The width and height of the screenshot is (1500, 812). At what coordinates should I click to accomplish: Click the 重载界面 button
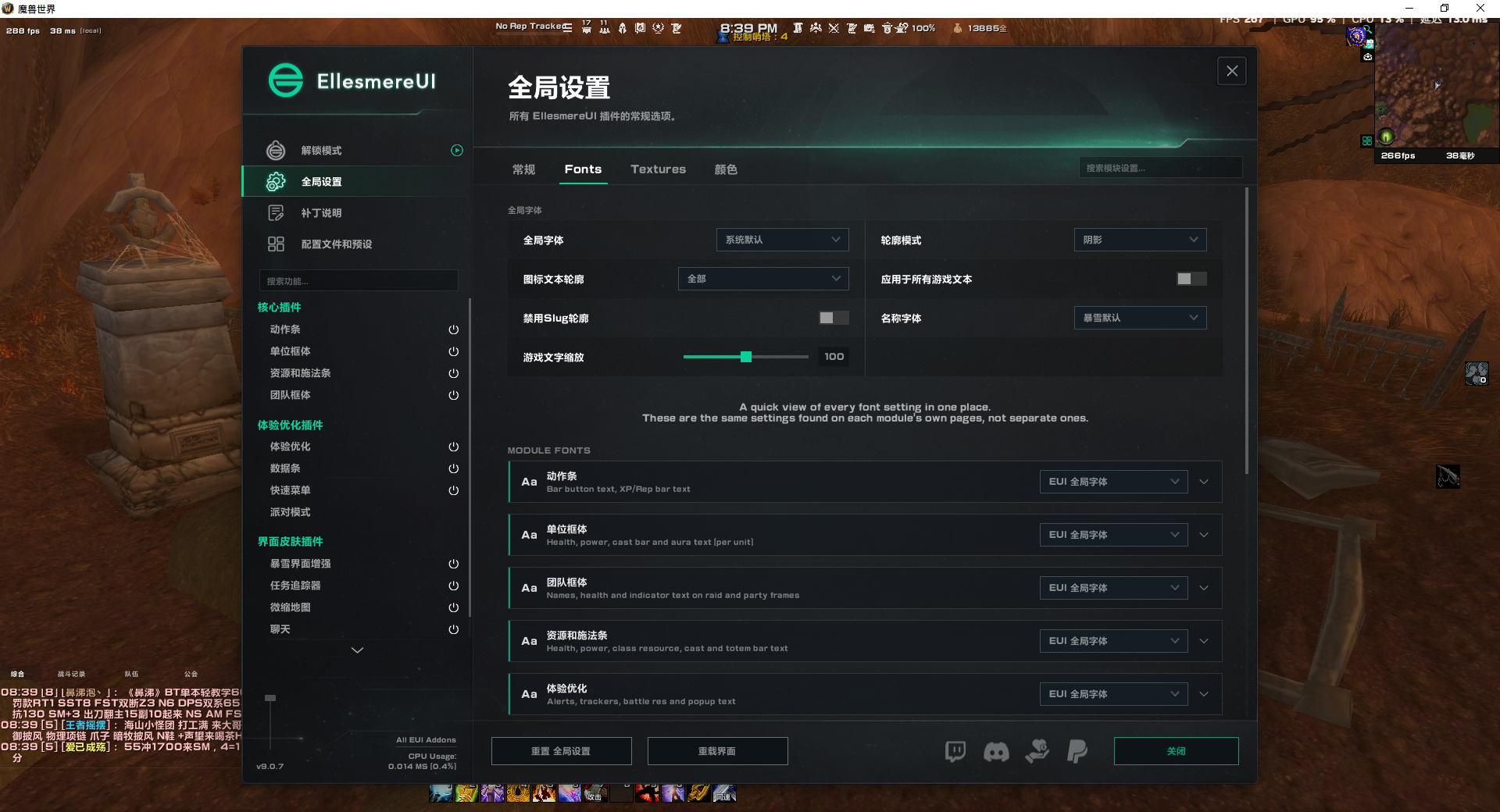coord(717,751)
